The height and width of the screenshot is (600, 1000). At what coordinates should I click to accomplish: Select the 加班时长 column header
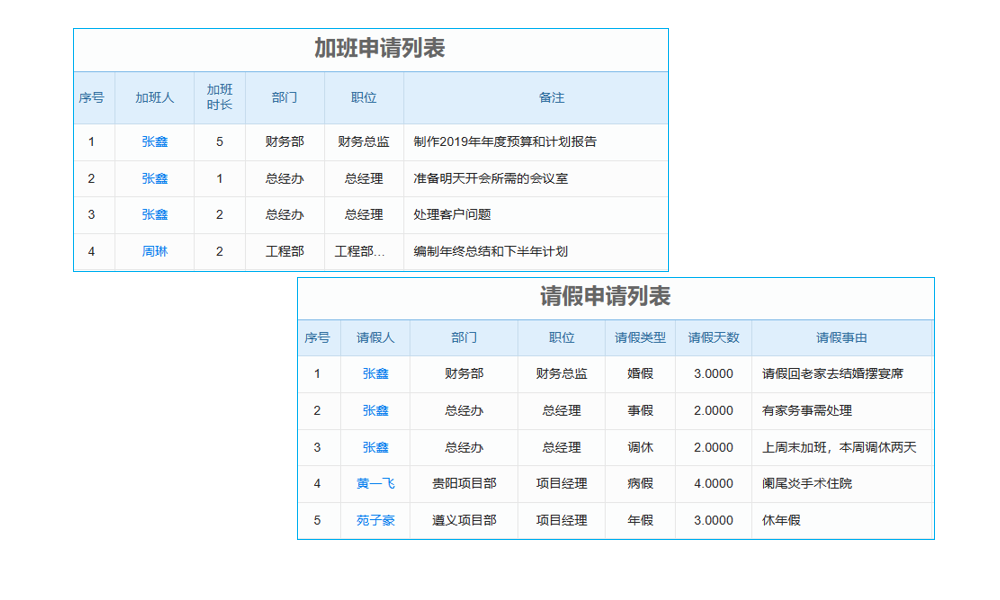tap(219, 97)
